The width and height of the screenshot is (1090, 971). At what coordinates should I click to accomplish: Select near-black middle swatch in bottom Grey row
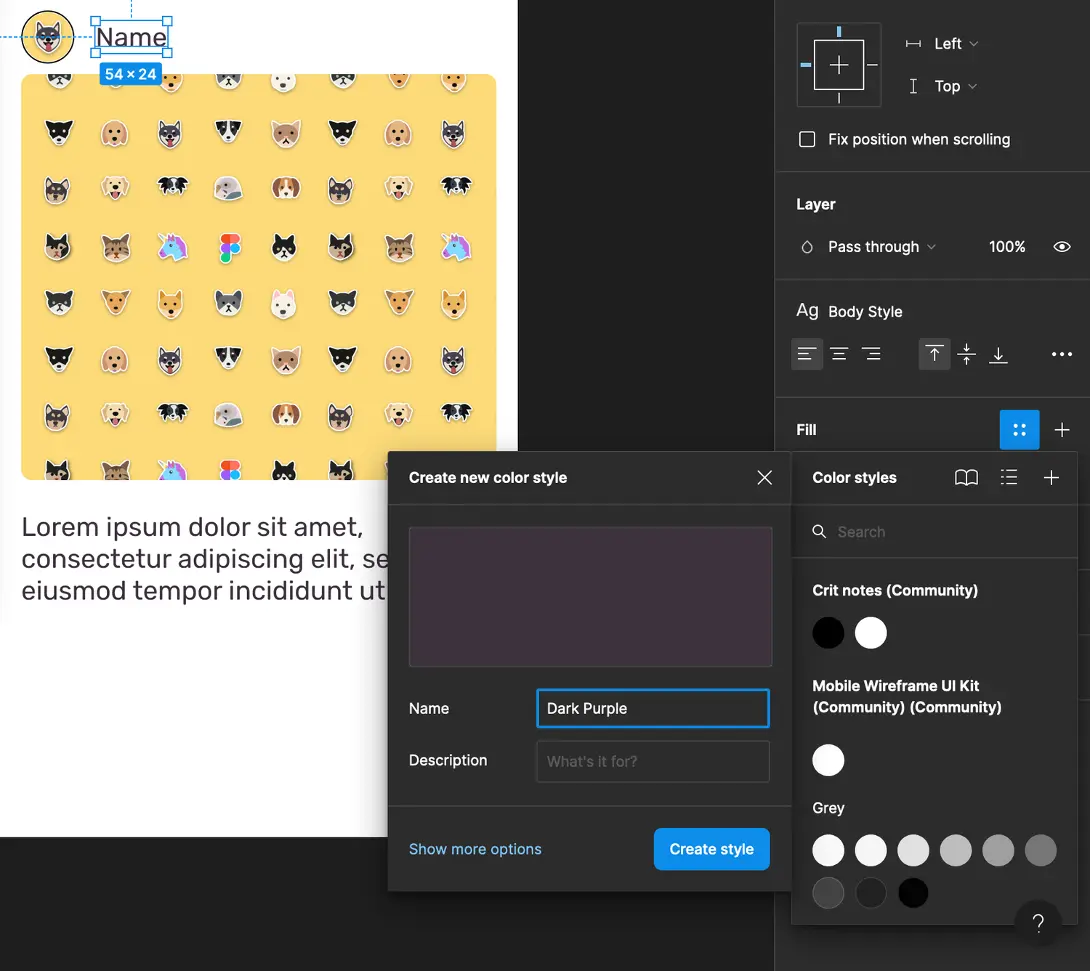(870, 892)
